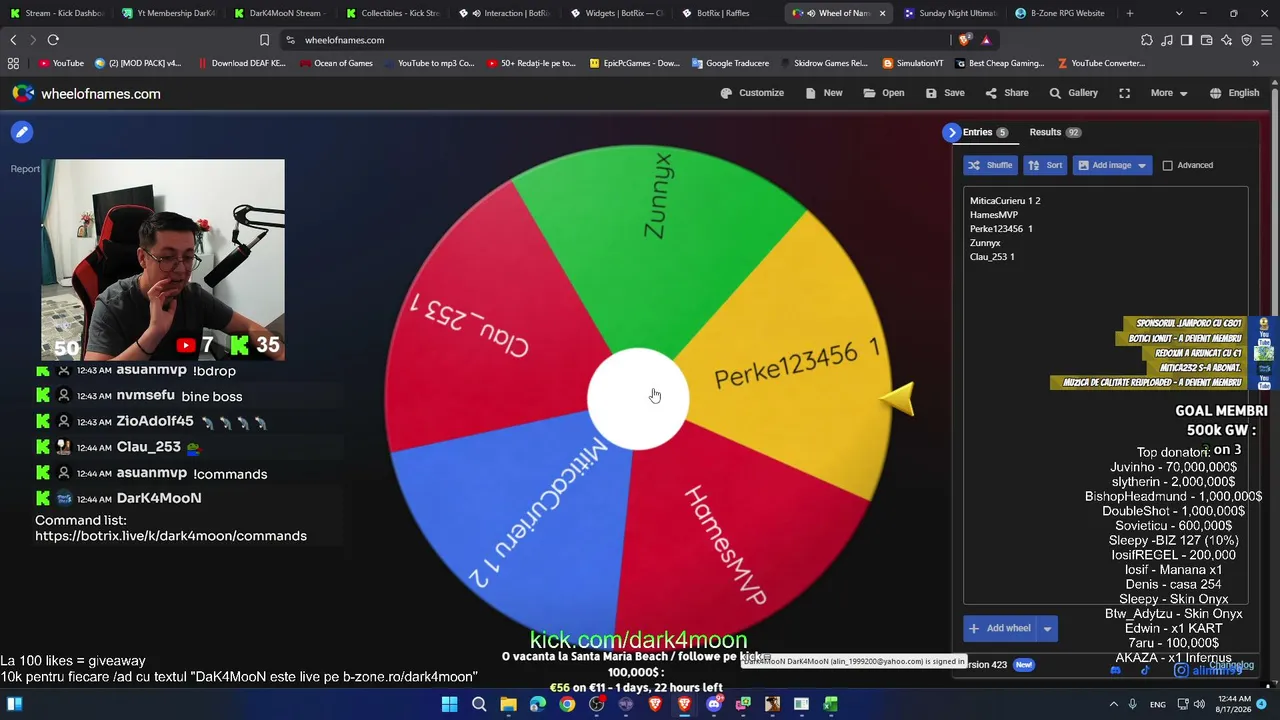
Task: Open the browser hamburger main menu
Action: tap(1266, 40)
